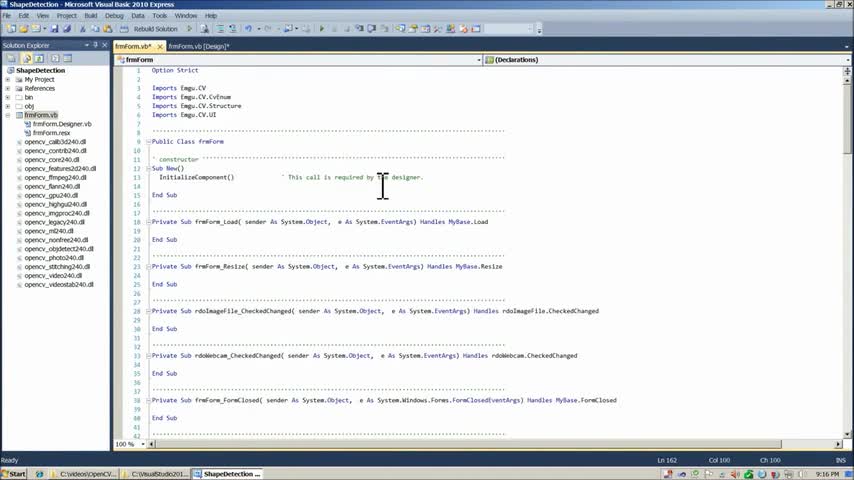This screenshot has height=480, width=854.
Task: Open the Build menu
Action: [90, 16]
